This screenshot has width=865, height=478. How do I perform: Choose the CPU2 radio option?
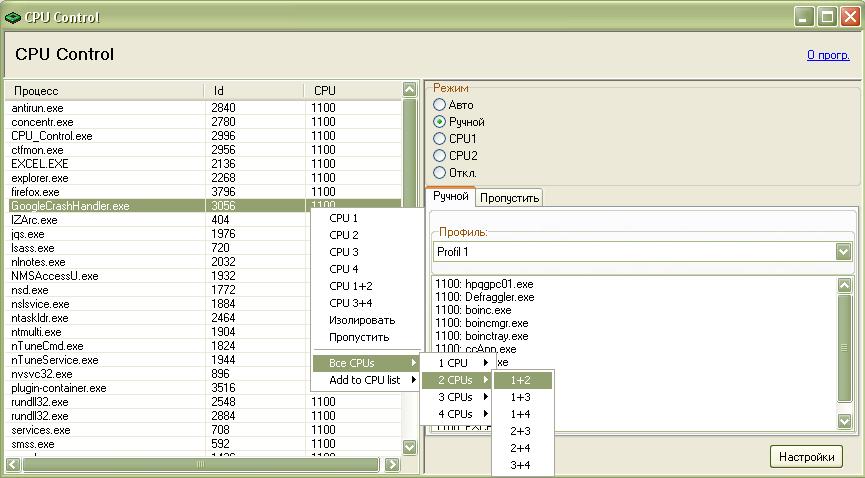439,156
